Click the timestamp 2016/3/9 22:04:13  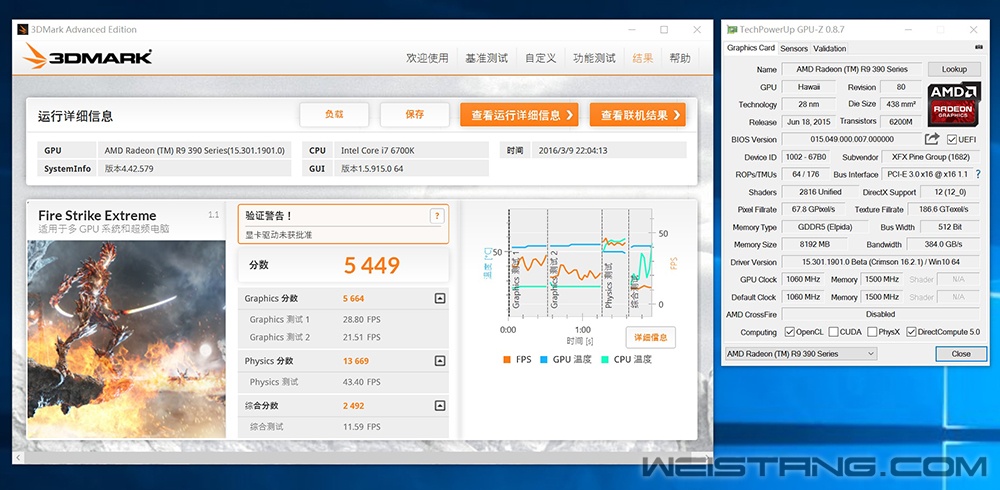click(x=573, y=151)
